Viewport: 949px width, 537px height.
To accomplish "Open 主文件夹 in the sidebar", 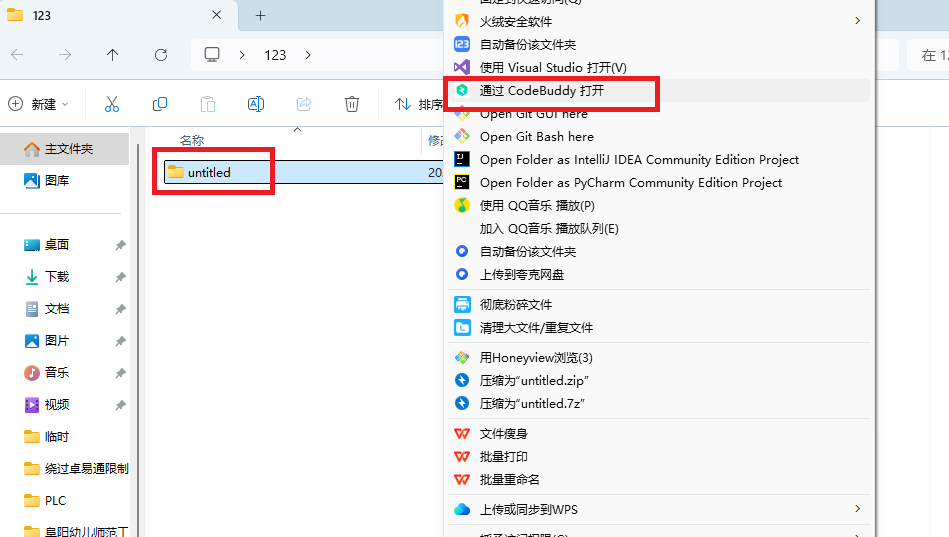I will tap(65, 149).
